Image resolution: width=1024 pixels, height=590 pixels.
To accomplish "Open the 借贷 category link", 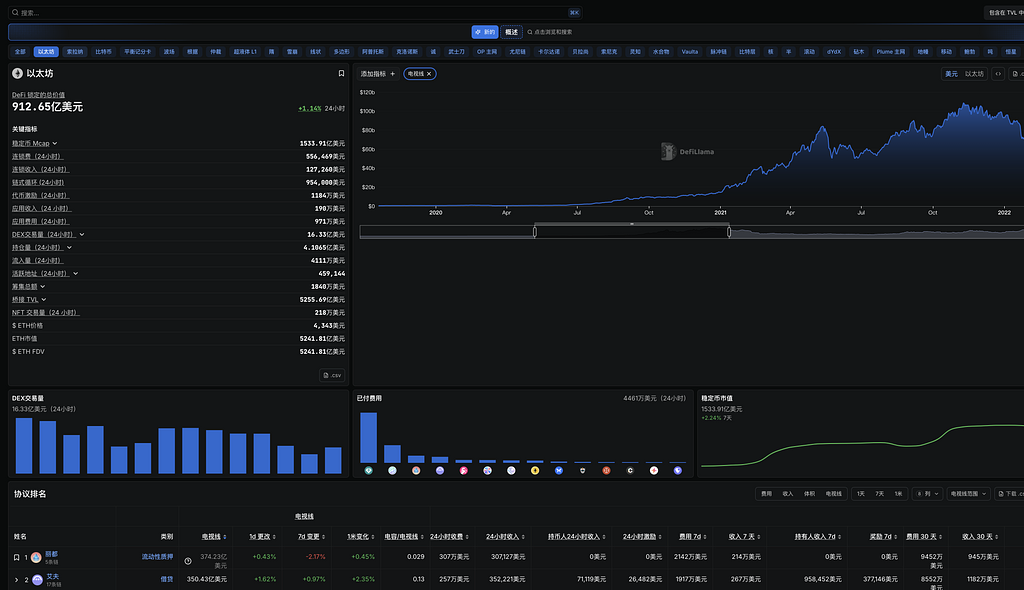I will [166, 578].
